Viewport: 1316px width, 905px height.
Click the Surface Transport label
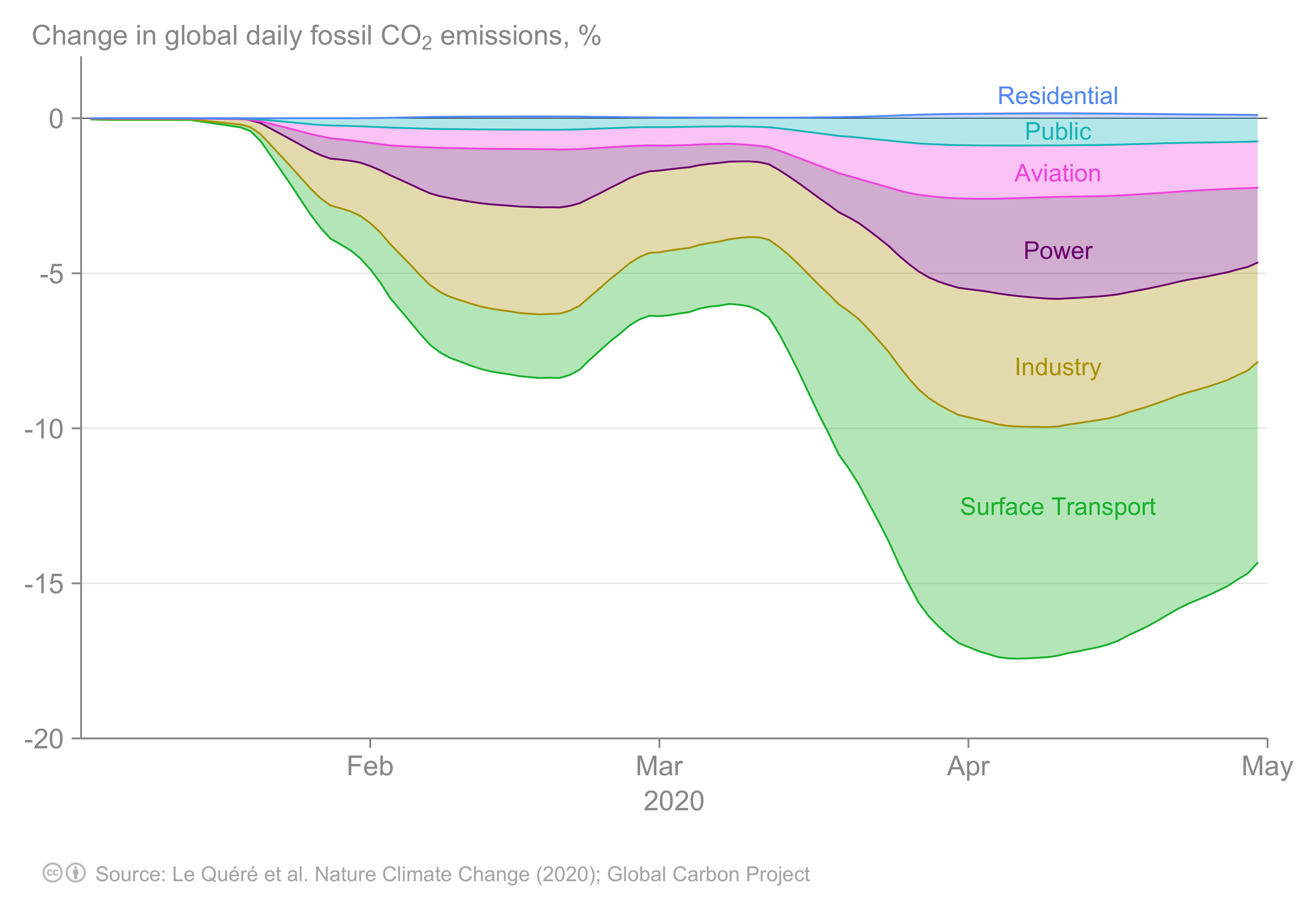(1058, 507)
